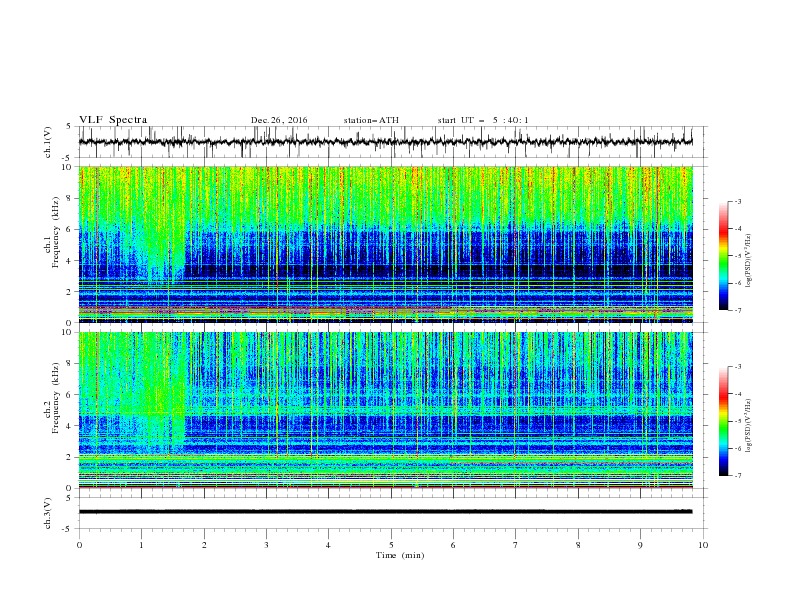This screenshot has height=612, width=792.
Task: Click the log(PSD) label beside ch.2 color bar
Action: coord(748,426)
